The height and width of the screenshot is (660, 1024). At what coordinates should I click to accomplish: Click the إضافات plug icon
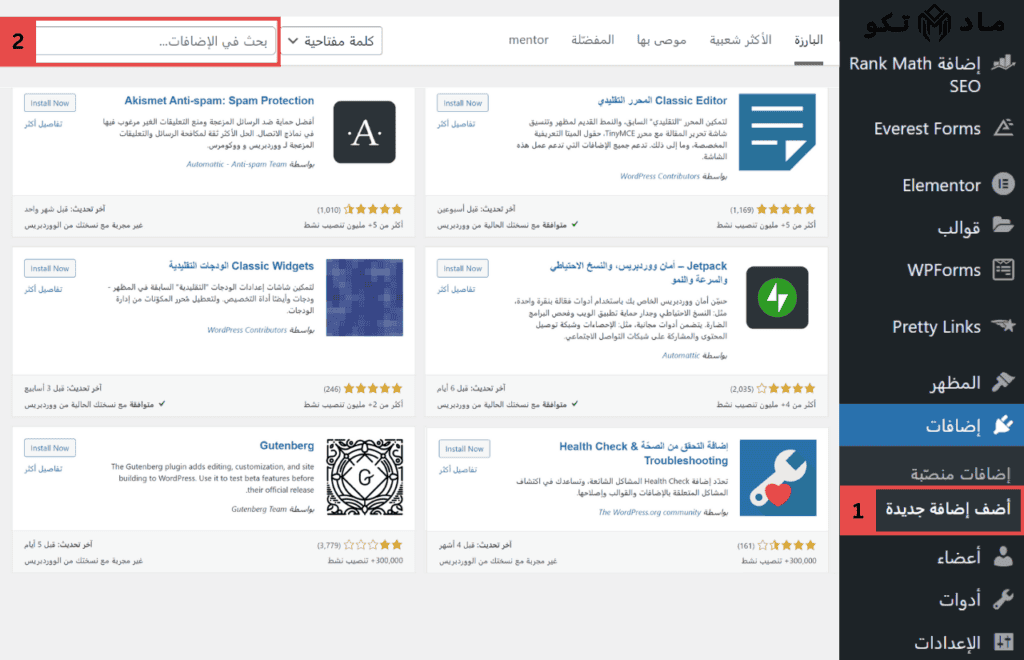tap(1003, 426)
